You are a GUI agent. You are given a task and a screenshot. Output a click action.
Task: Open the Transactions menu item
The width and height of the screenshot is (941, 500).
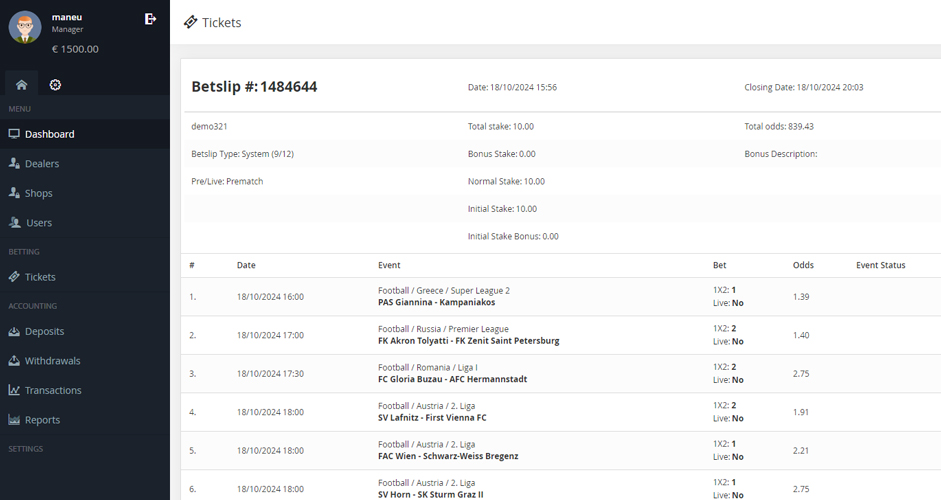click(53, 390)
